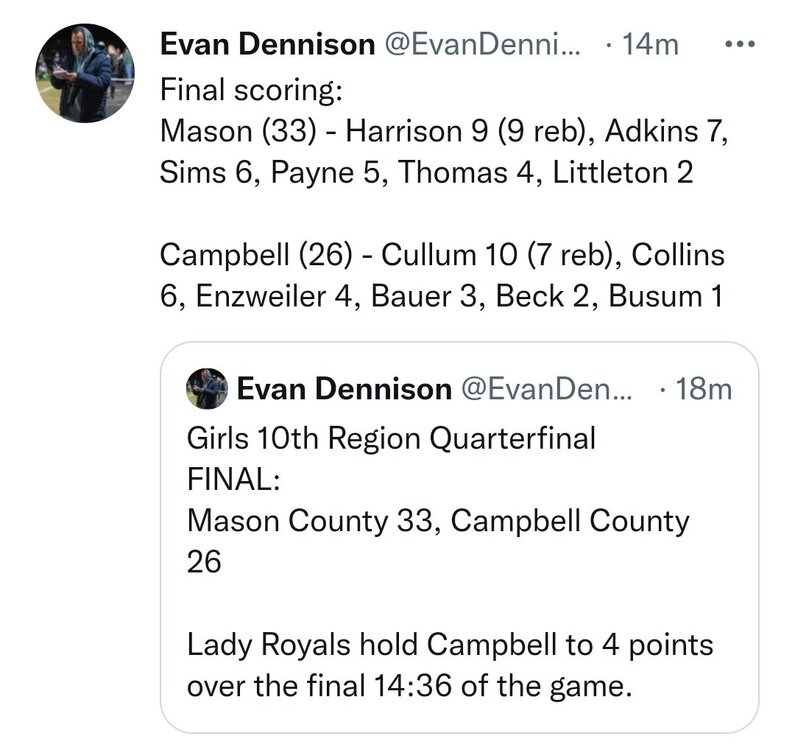Image resolution: width=795 pixels, height=750 pixels.
Task: Click the @EvanDenni... handle on main tweet
Action: pos(483,44)
